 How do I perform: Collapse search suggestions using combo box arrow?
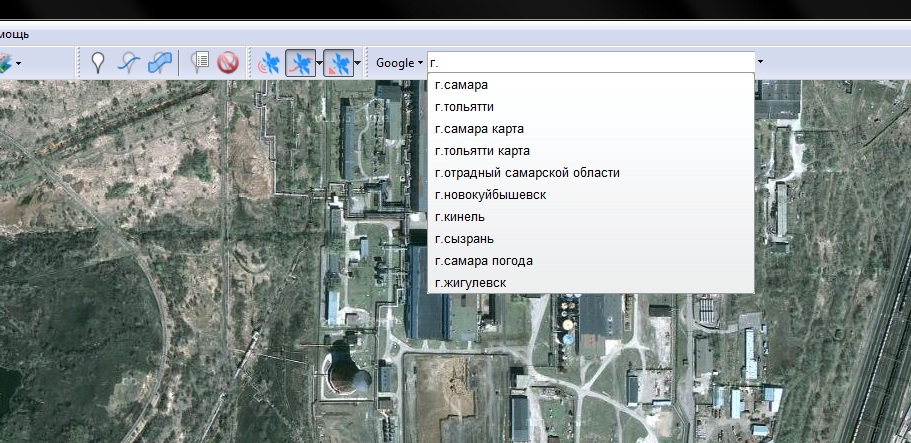click(760, 63)
